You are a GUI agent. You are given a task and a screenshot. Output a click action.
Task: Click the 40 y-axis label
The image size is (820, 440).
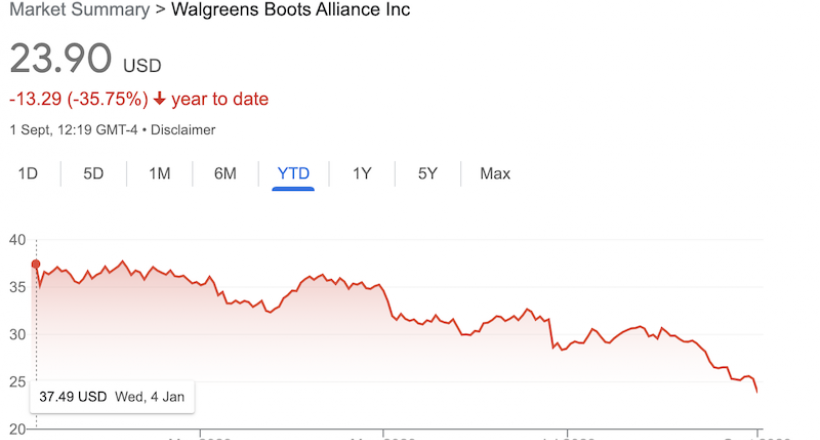pyautogui.click(x=17, y=240)
